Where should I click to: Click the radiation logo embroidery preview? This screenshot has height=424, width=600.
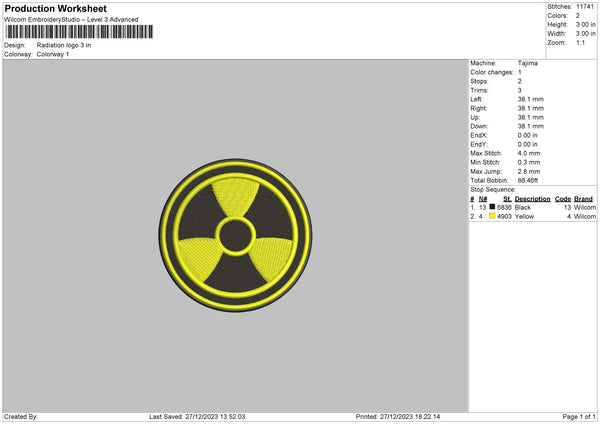(235, 235)
